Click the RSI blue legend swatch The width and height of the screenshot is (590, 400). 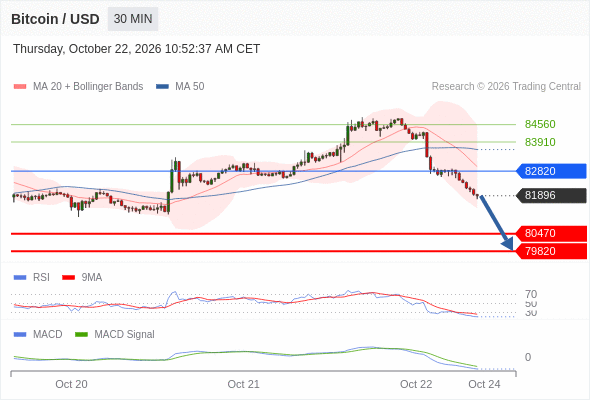20,278
